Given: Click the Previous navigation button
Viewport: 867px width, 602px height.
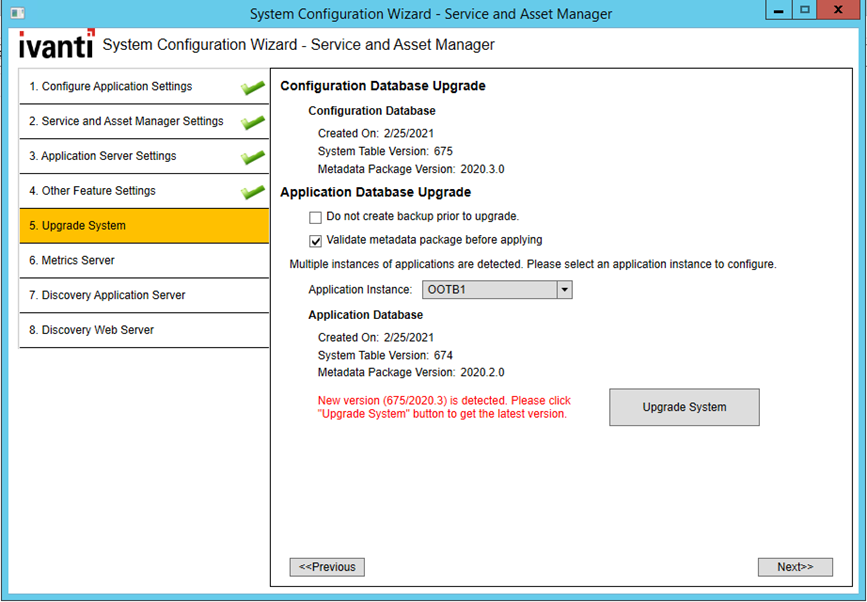Looking at the screenshot, I should 327,567.
